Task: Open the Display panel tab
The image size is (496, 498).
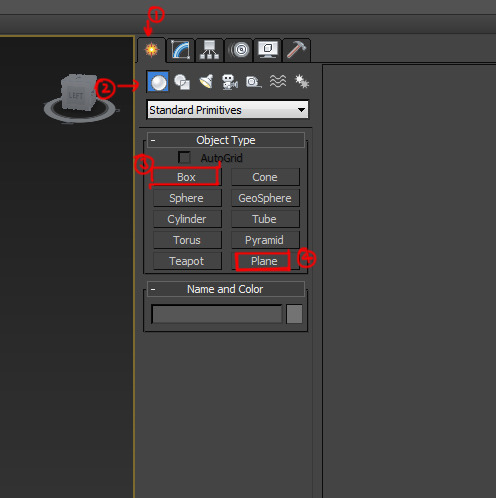Action: (x=267, y=50)
